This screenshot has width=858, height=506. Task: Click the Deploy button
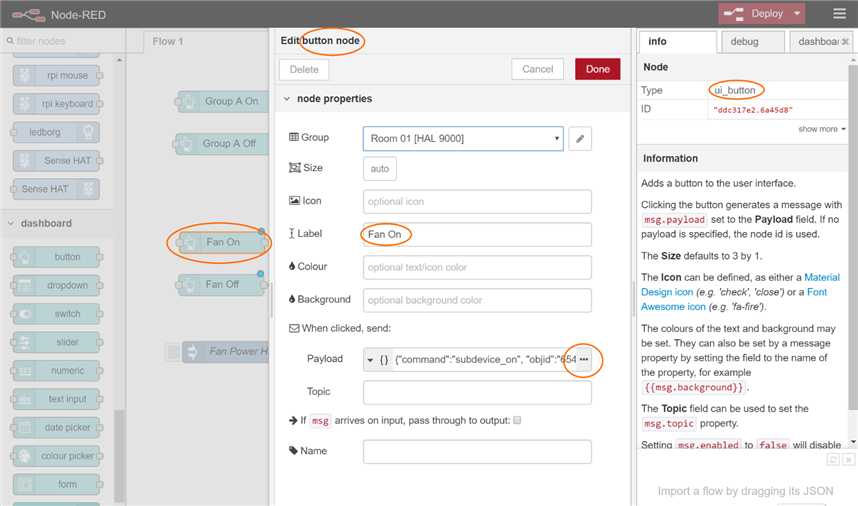coord(755,14)
